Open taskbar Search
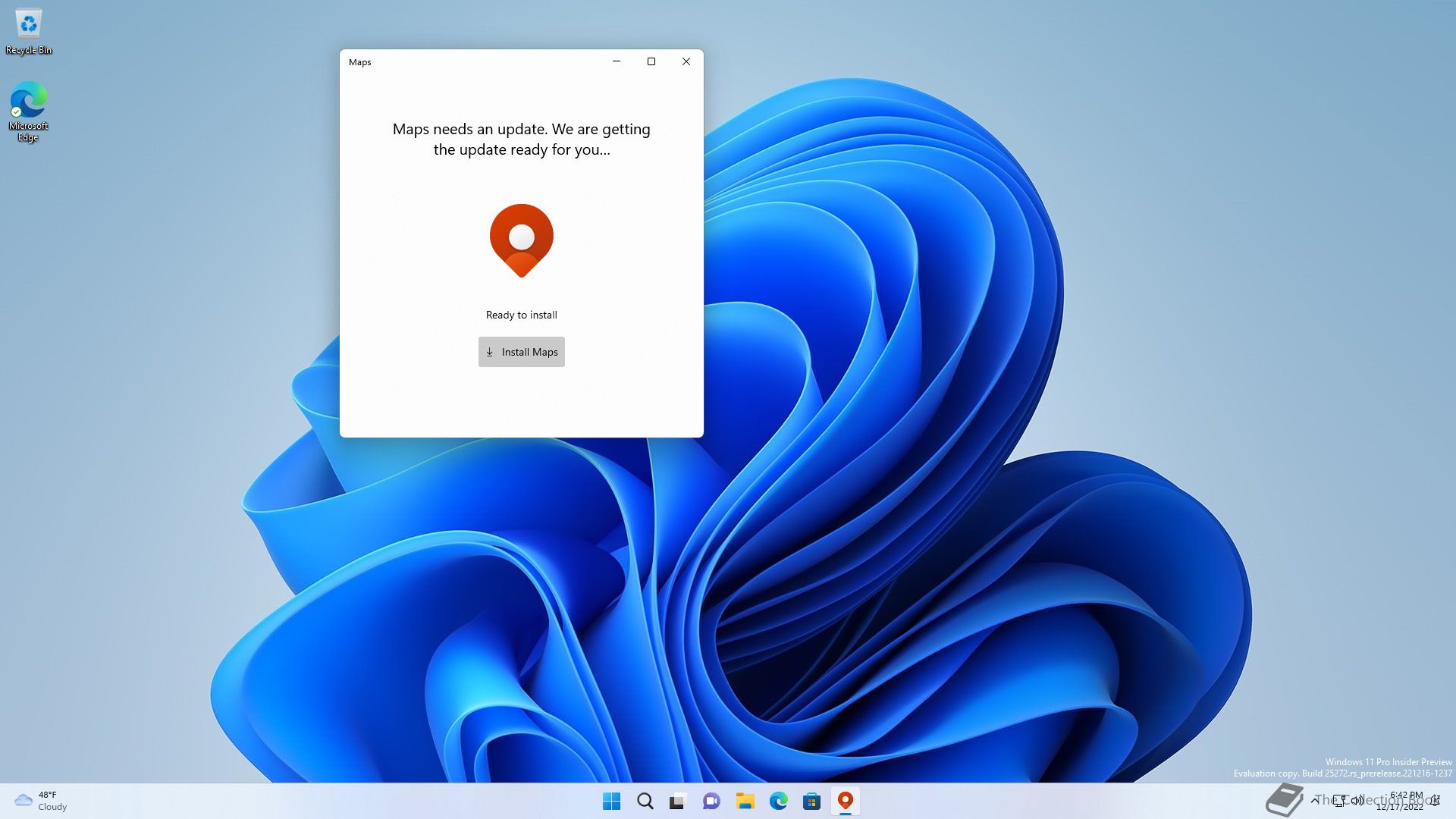The width and height of the screenshot is (1456, 819). 645,801
